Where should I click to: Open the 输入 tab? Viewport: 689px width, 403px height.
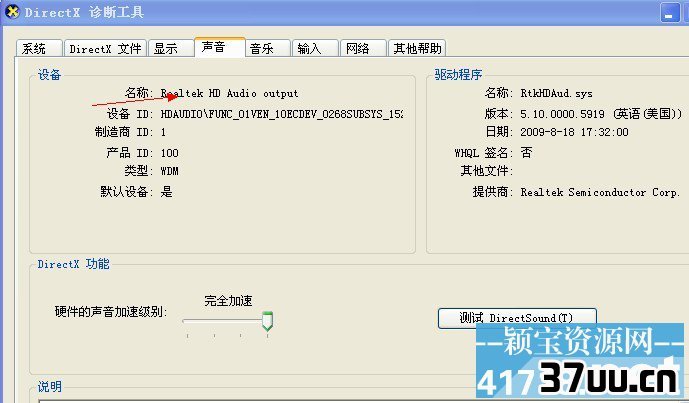point(315,48)
